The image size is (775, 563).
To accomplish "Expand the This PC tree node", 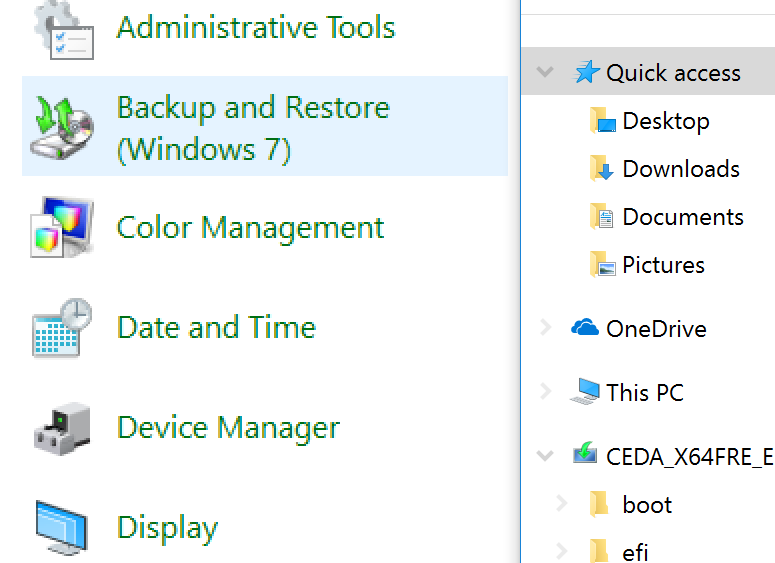I will 546,391.
